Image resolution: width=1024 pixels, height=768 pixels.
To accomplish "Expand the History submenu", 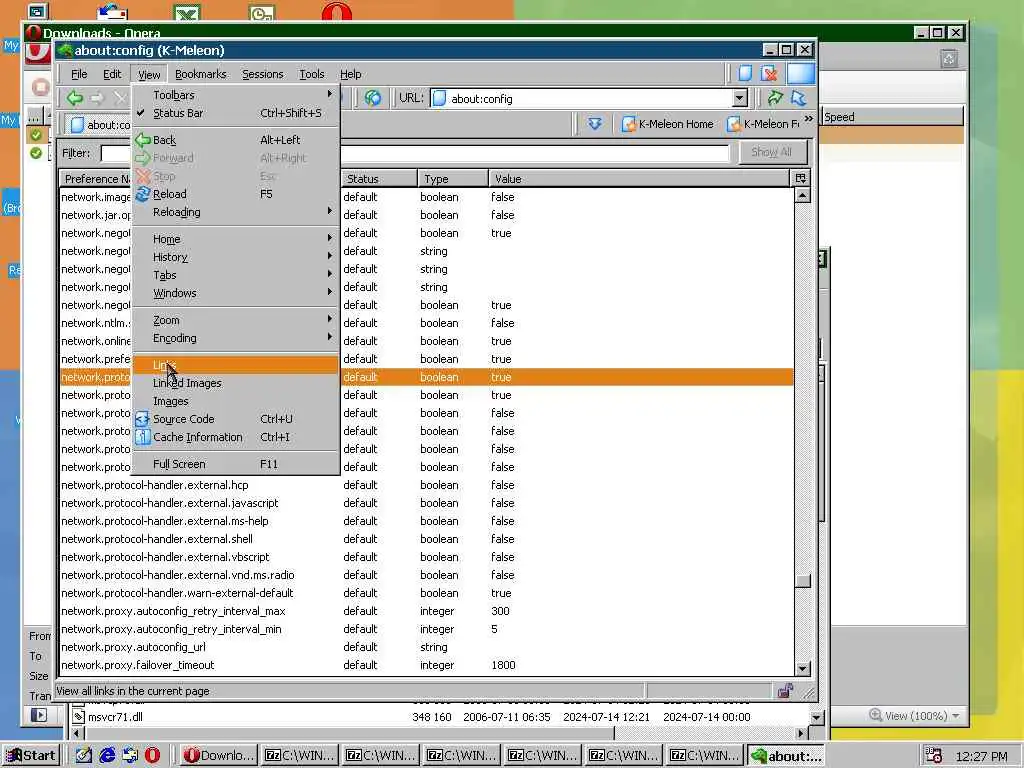I will pyautogui.click(x=235, y=257).
